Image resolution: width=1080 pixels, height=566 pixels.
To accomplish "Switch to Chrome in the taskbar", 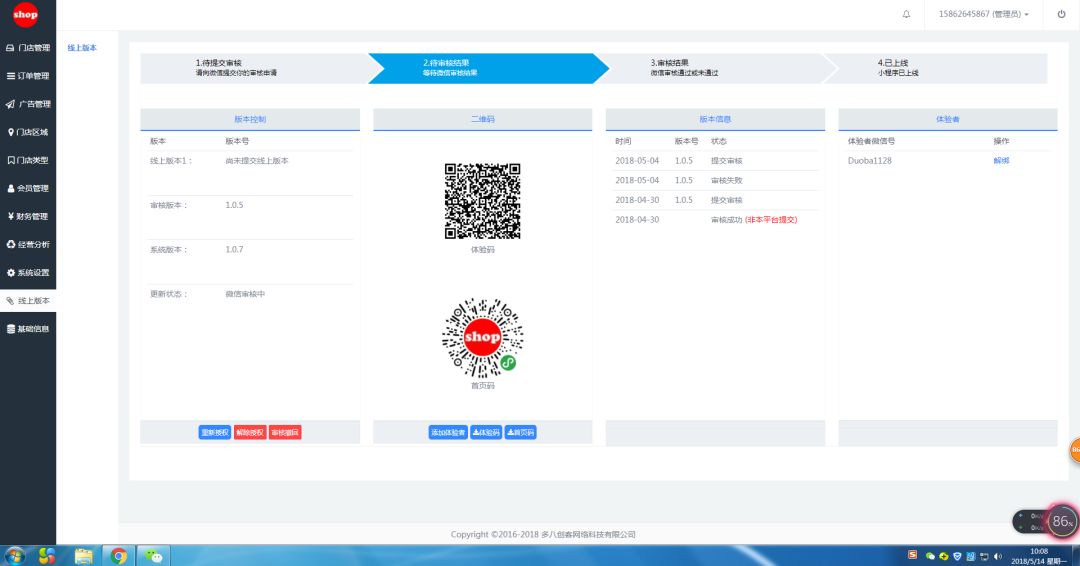I will (x=118, y=556).
